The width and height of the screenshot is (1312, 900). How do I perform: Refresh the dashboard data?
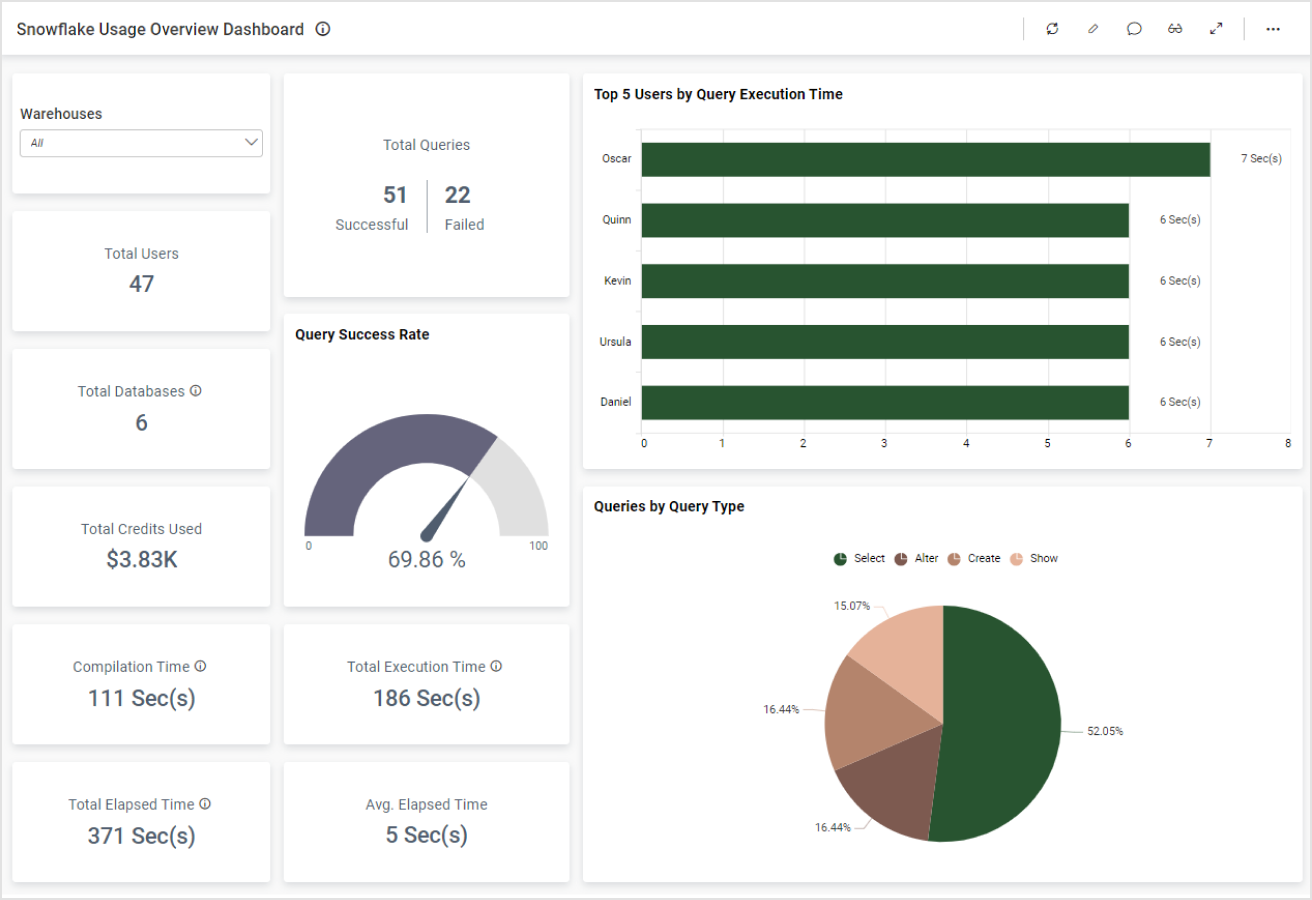coord(1052,29)
